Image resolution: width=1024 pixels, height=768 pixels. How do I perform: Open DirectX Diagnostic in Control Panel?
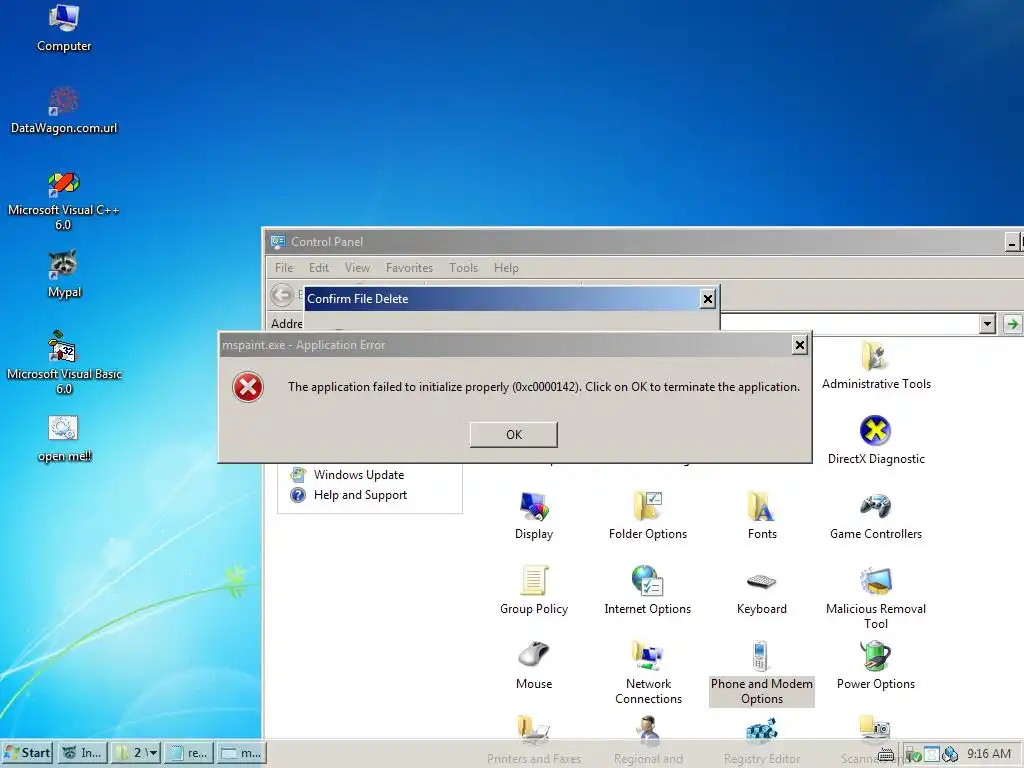pyautogui.click(x=876, y=440)
